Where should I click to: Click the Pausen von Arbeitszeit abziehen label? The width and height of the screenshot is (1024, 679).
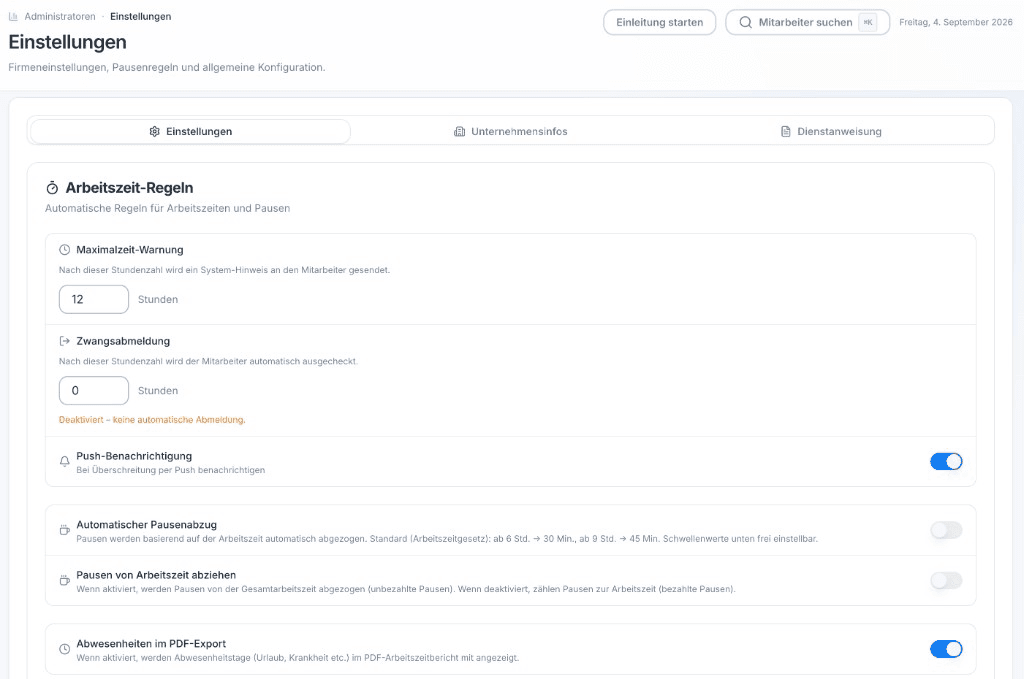pos(156,575)
